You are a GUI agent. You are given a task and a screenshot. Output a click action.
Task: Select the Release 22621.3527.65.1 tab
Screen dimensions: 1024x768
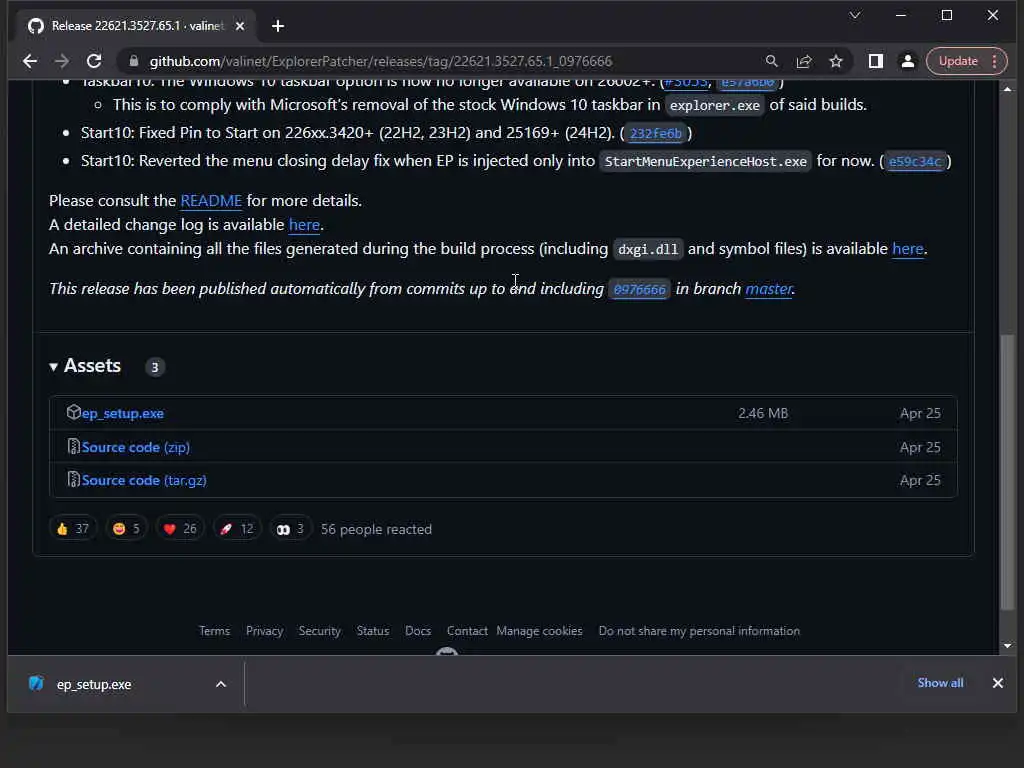[136, 26]
